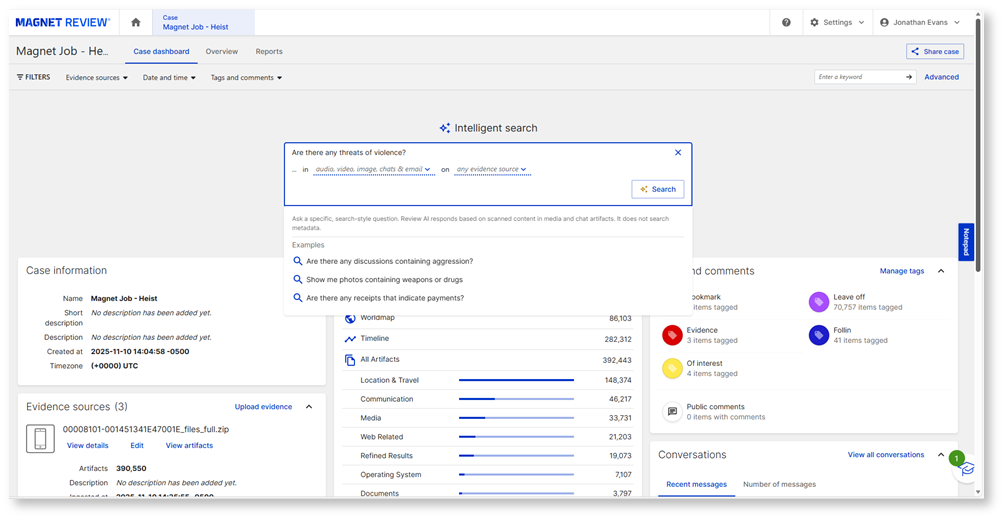Open View details for evidence zip

coord(88,446)
